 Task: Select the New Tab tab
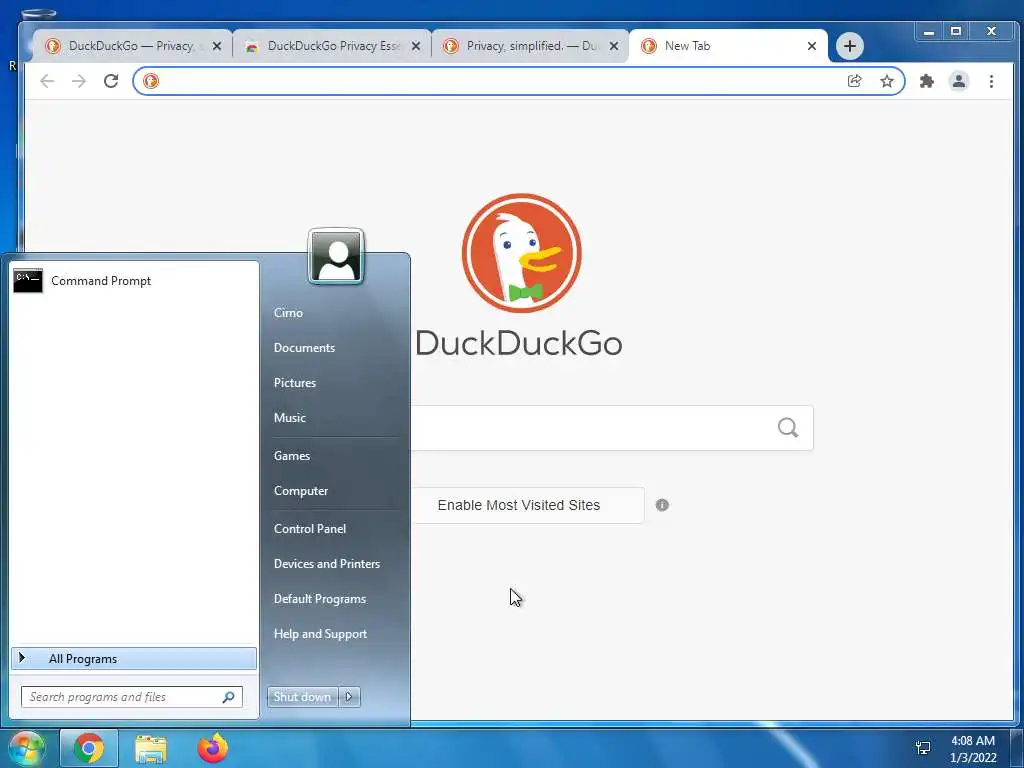[x=728, y=46]
